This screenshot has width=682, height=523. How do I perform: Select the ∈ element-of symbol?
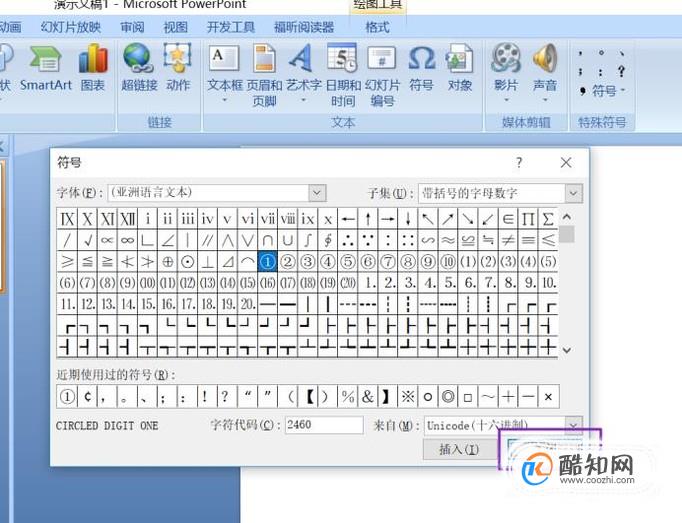[x=508, y=218]
